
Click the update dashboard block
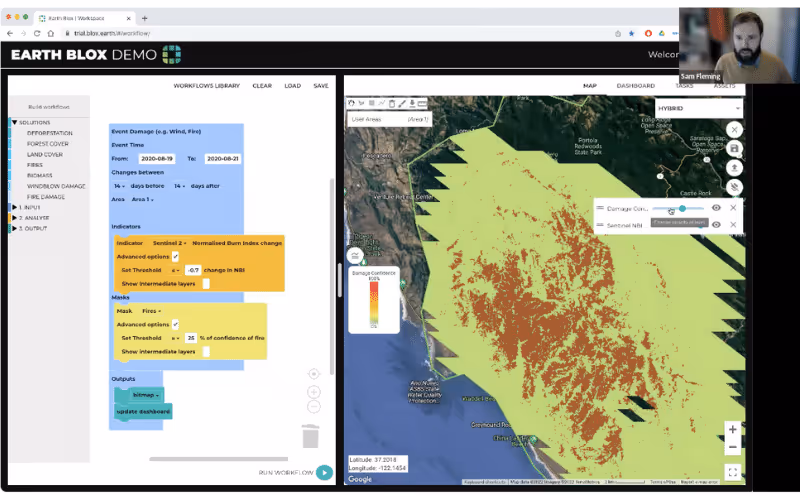point(143,411)
